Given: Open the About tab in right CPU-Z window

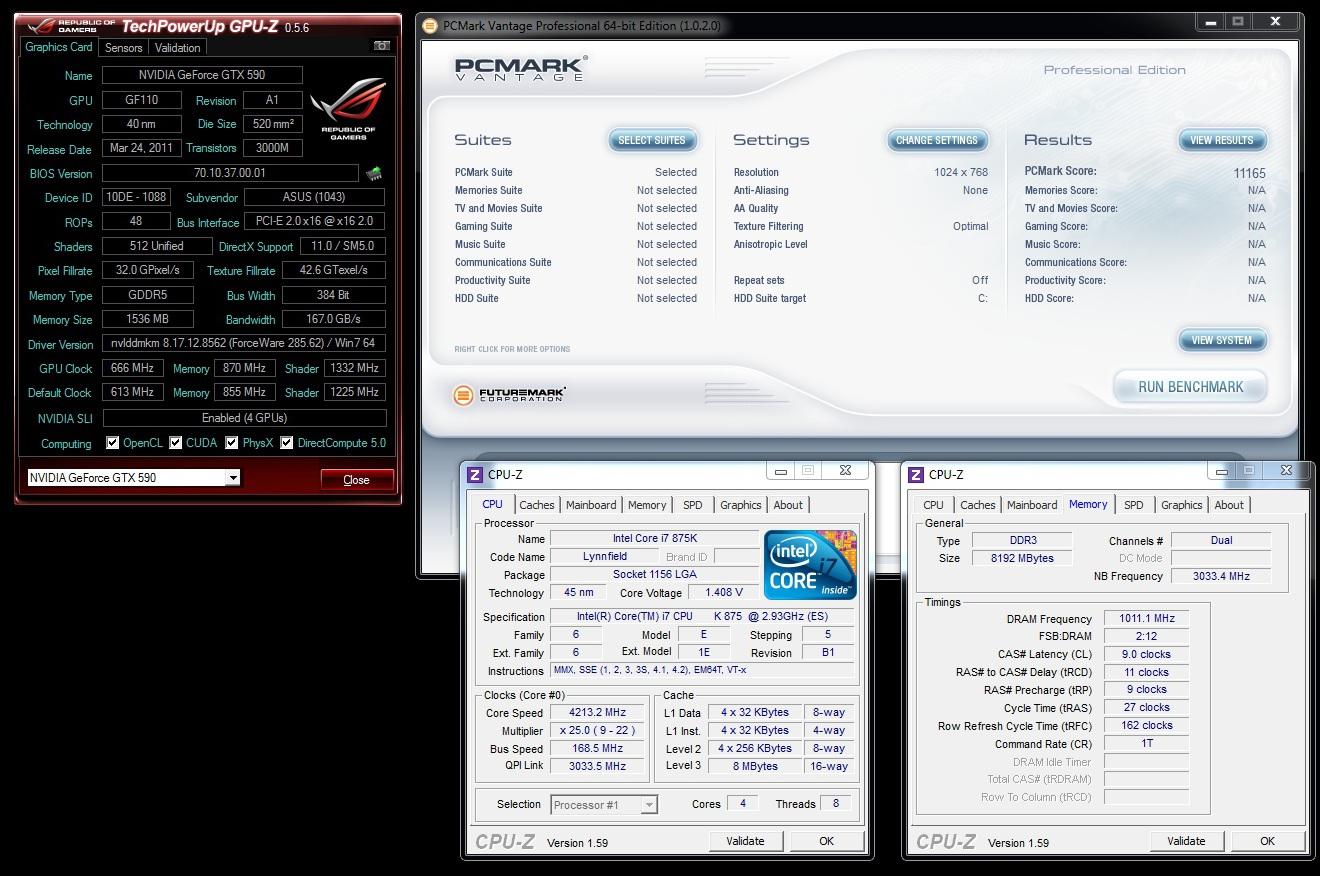Looking at the screenshot, I should point(1229,505).
